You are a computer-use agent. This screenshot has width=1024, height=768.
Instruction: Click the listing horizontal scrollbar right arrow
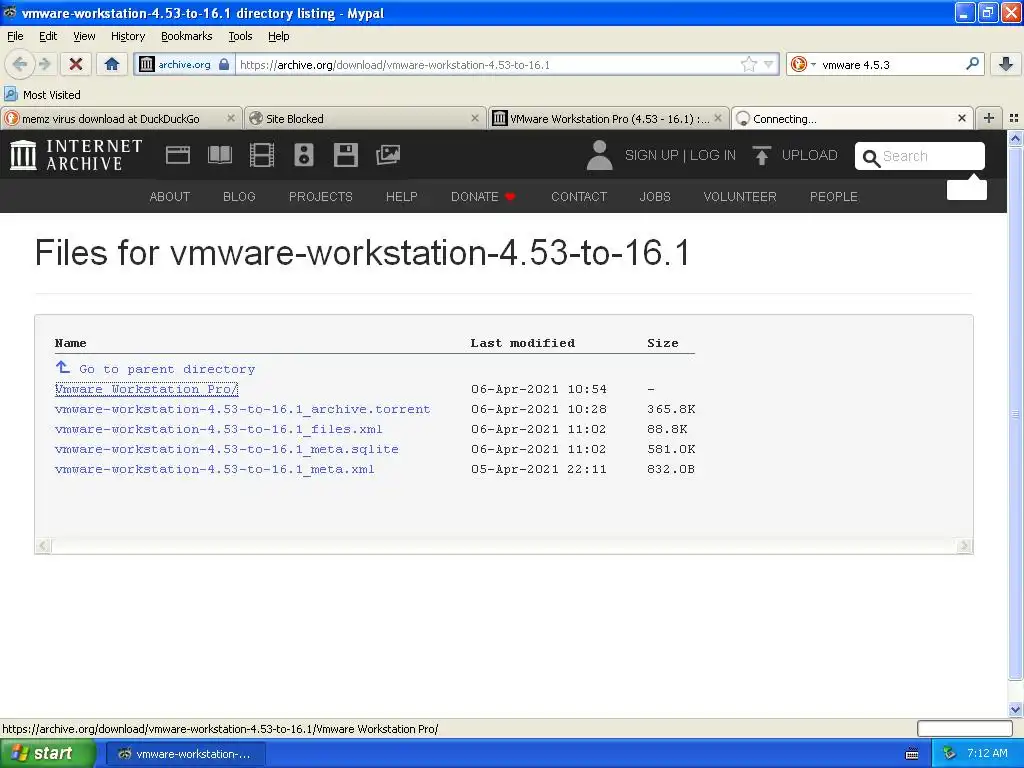point(964,545)
